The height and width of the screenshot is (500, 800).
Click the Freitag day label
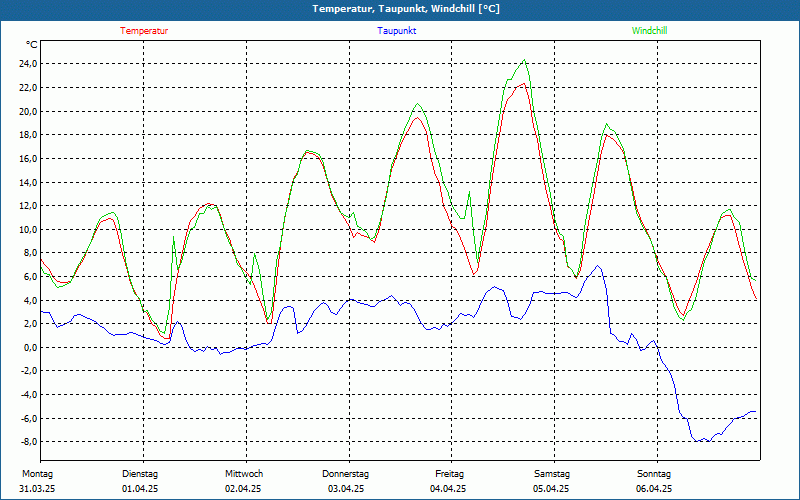pyautogui.click(x=449, y=474)
